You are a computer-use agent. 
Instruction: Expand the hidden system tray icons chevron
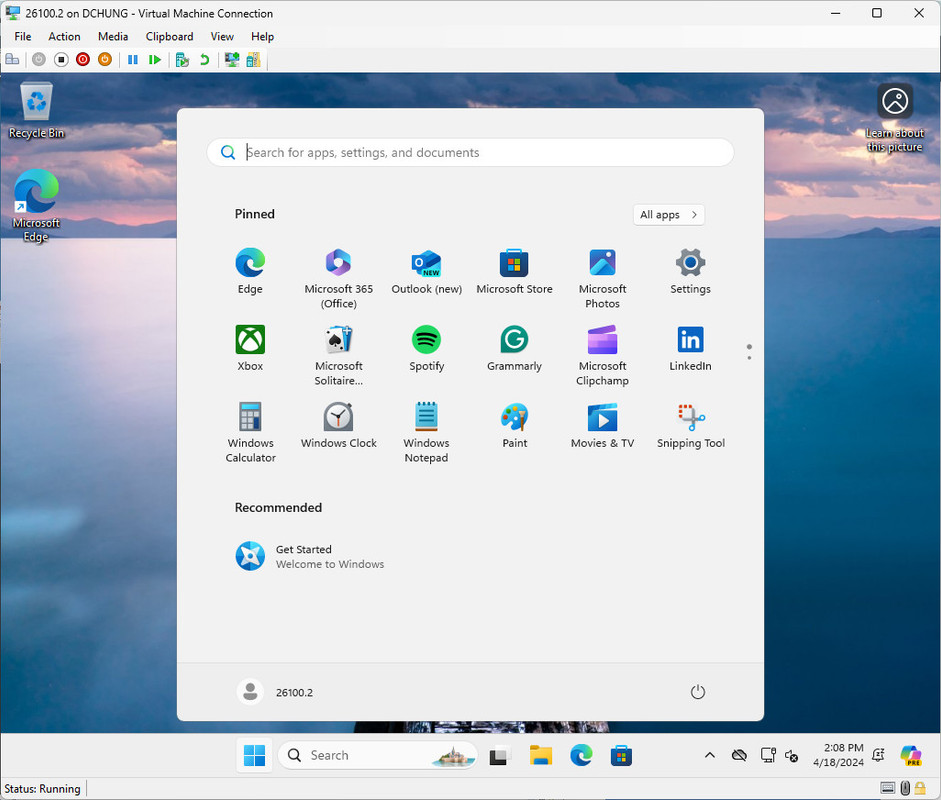709,755
